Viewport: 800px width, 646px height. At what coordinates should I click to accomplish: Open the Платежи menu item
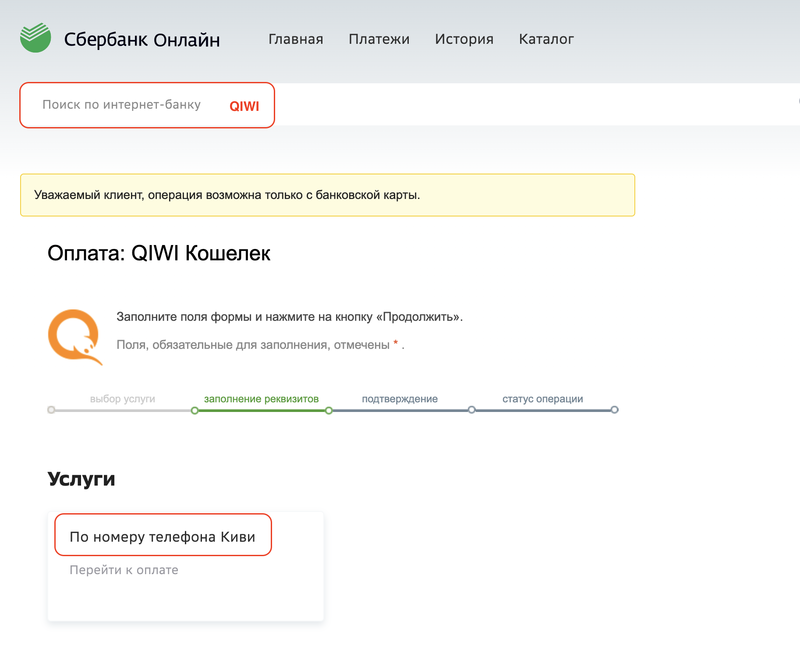tap(379, 39)
